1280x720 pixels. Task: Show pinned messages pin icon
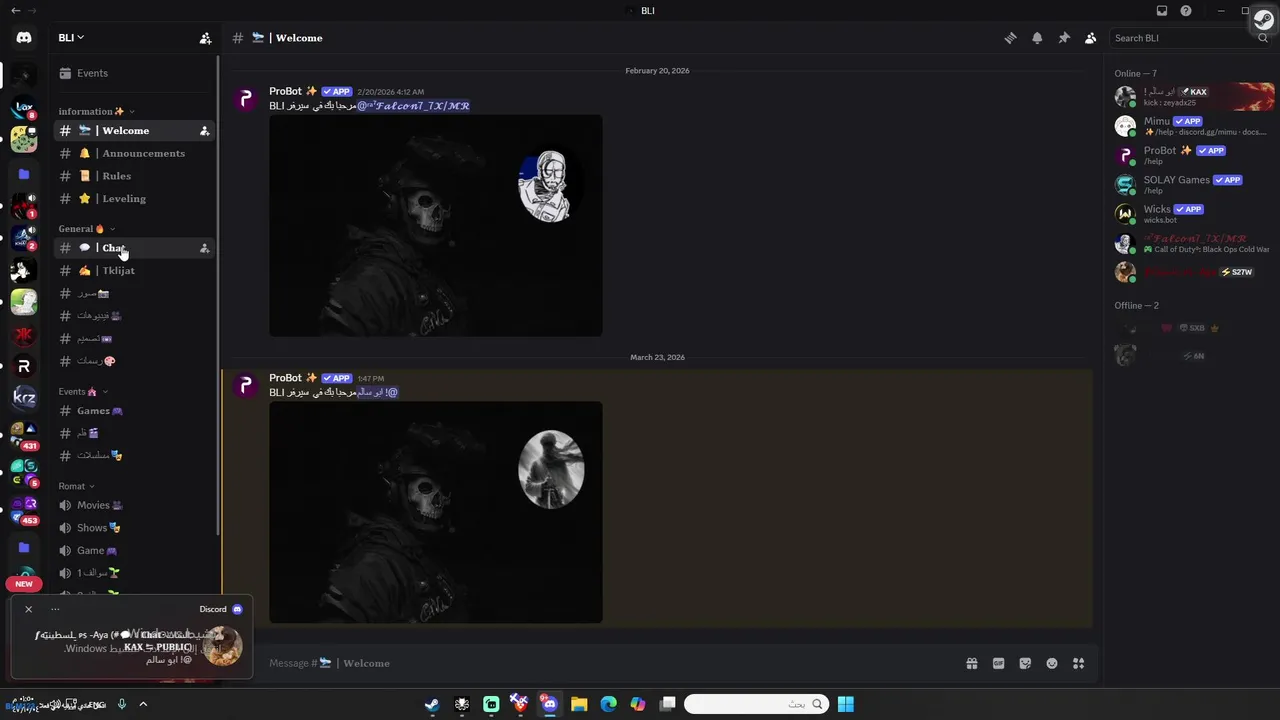point(1064,38)
